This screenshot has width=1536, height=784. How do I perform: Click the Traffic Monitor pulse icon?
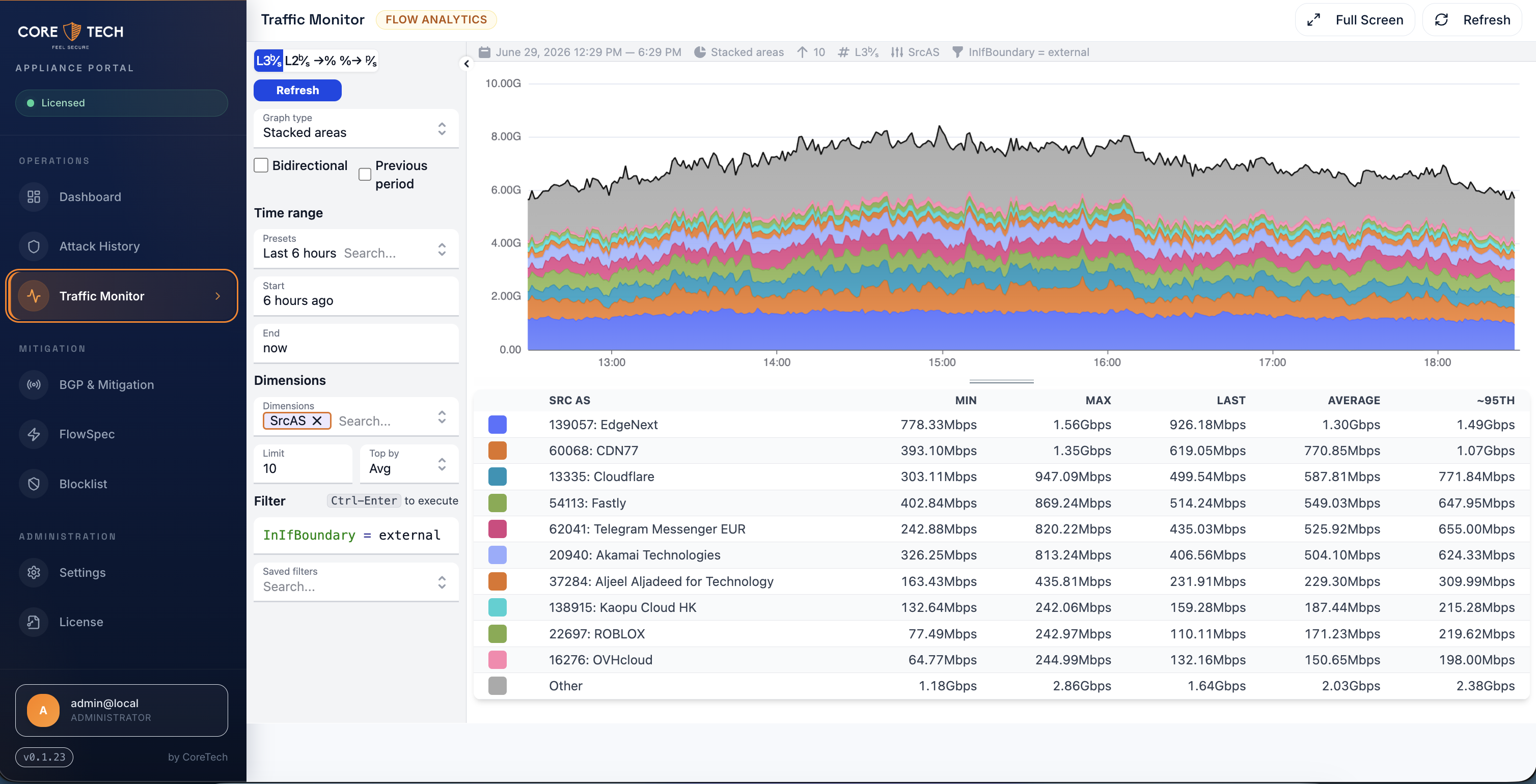tap(34, 296)
